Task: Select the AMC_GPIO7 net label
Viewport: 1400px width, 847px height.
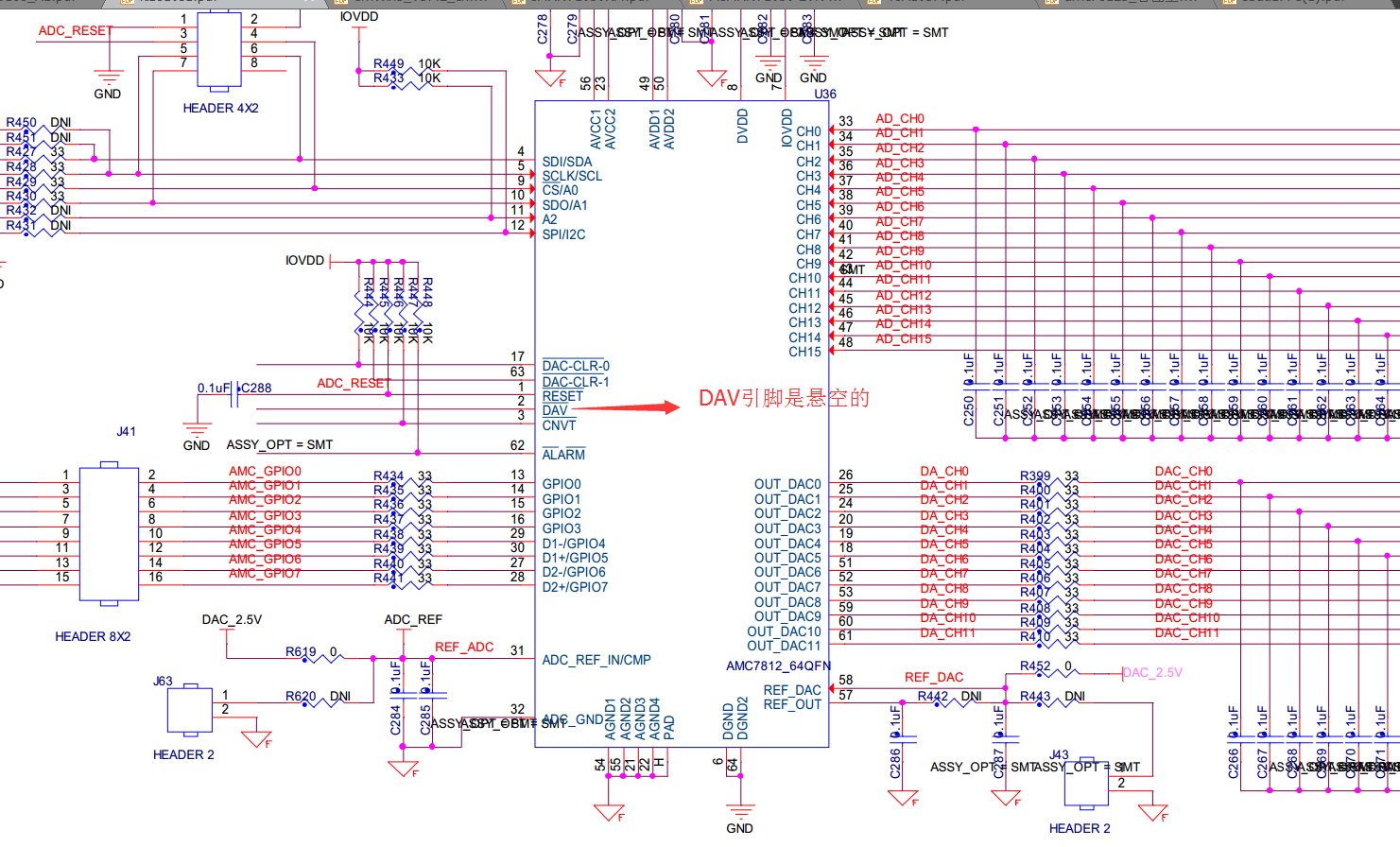Action: point(265,574)
